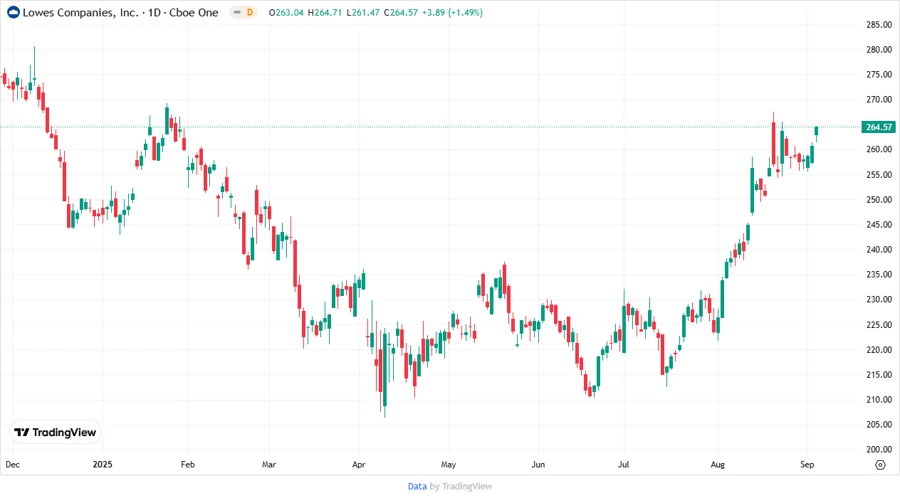The width and height of the screenshot is (900, 498).
Task: Click the Data link below the chart
Action: pos(417,486)
